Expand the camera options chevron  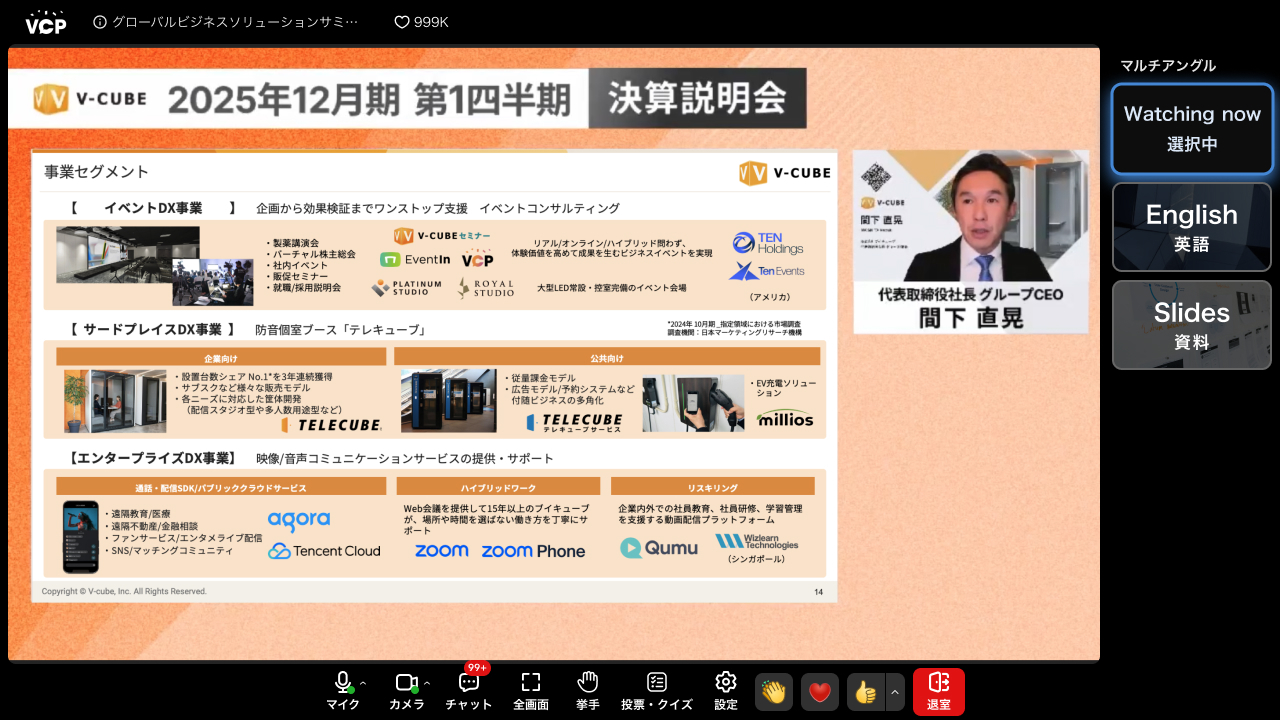tap(427, 684)
